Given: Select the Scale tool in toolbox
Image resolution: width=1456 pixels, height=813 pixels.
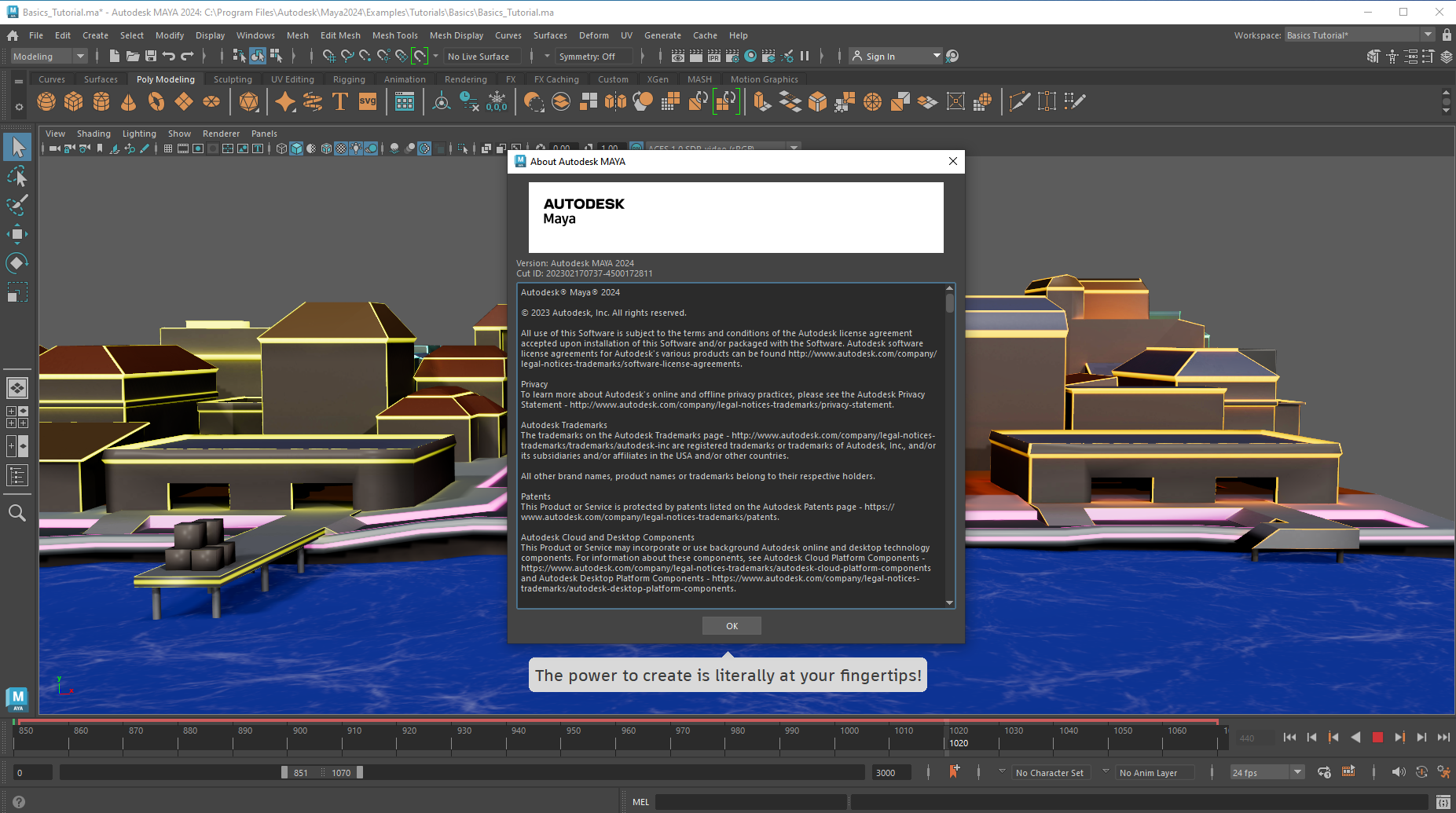Looking at the screenshot, I should 17,292.
